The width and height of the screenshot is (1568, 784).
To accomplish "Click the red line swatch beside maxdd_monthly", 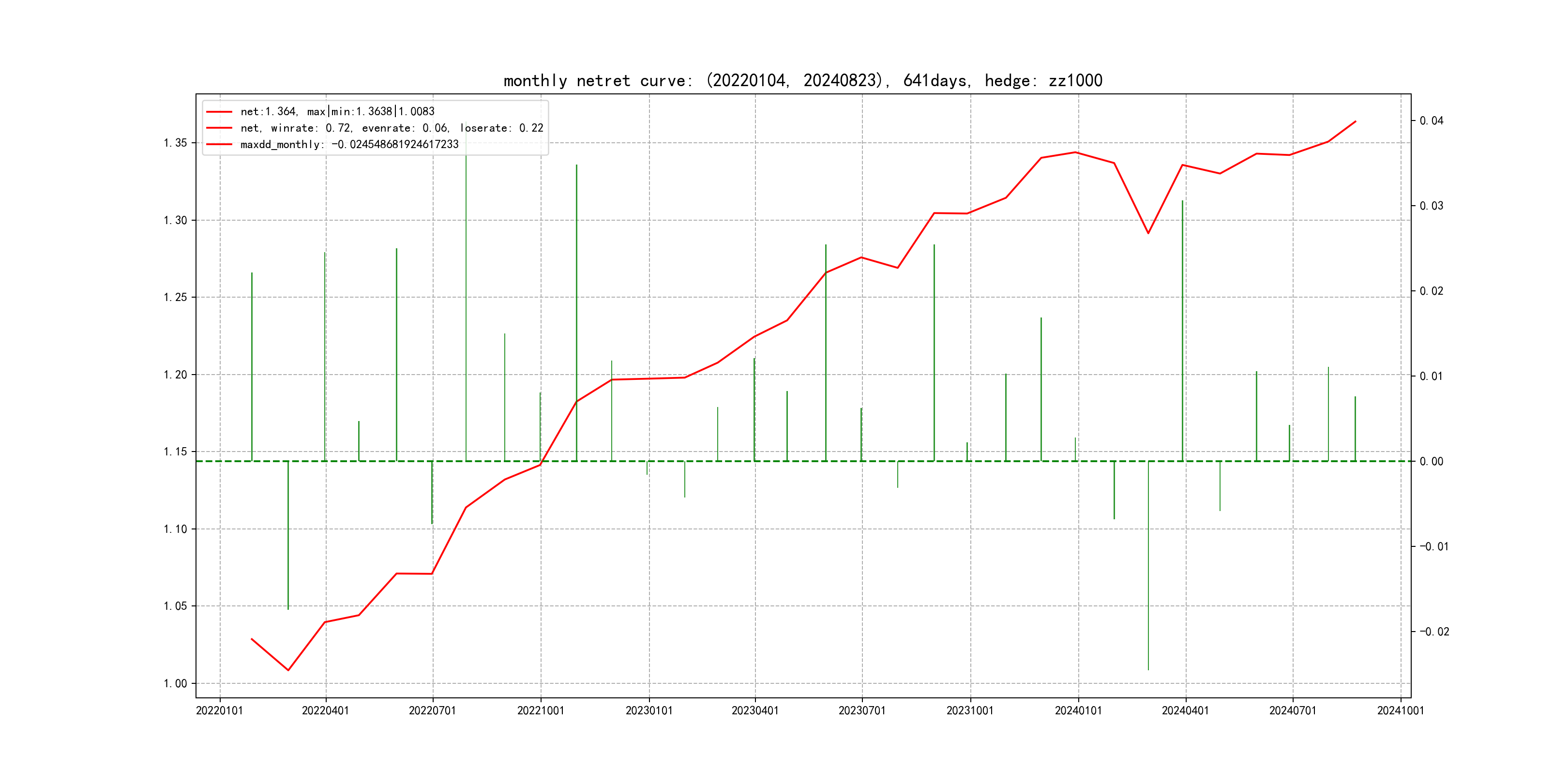I will (219, 144).
